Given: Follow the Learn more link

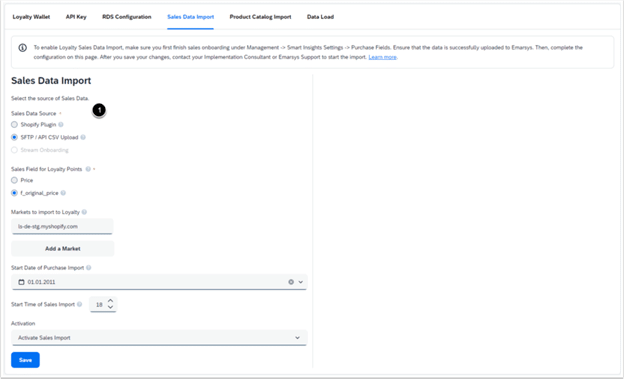Looking at the screenshot, I should [x=382, y=57].
